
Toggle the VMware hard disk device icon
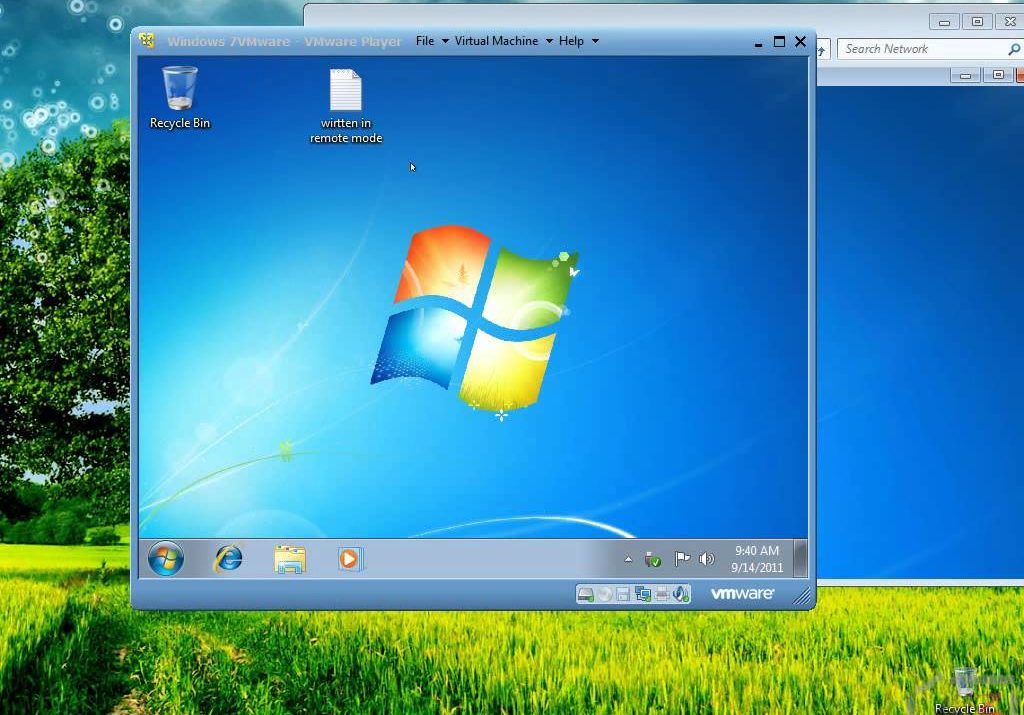pyautogui.click(x=586, y=594)
